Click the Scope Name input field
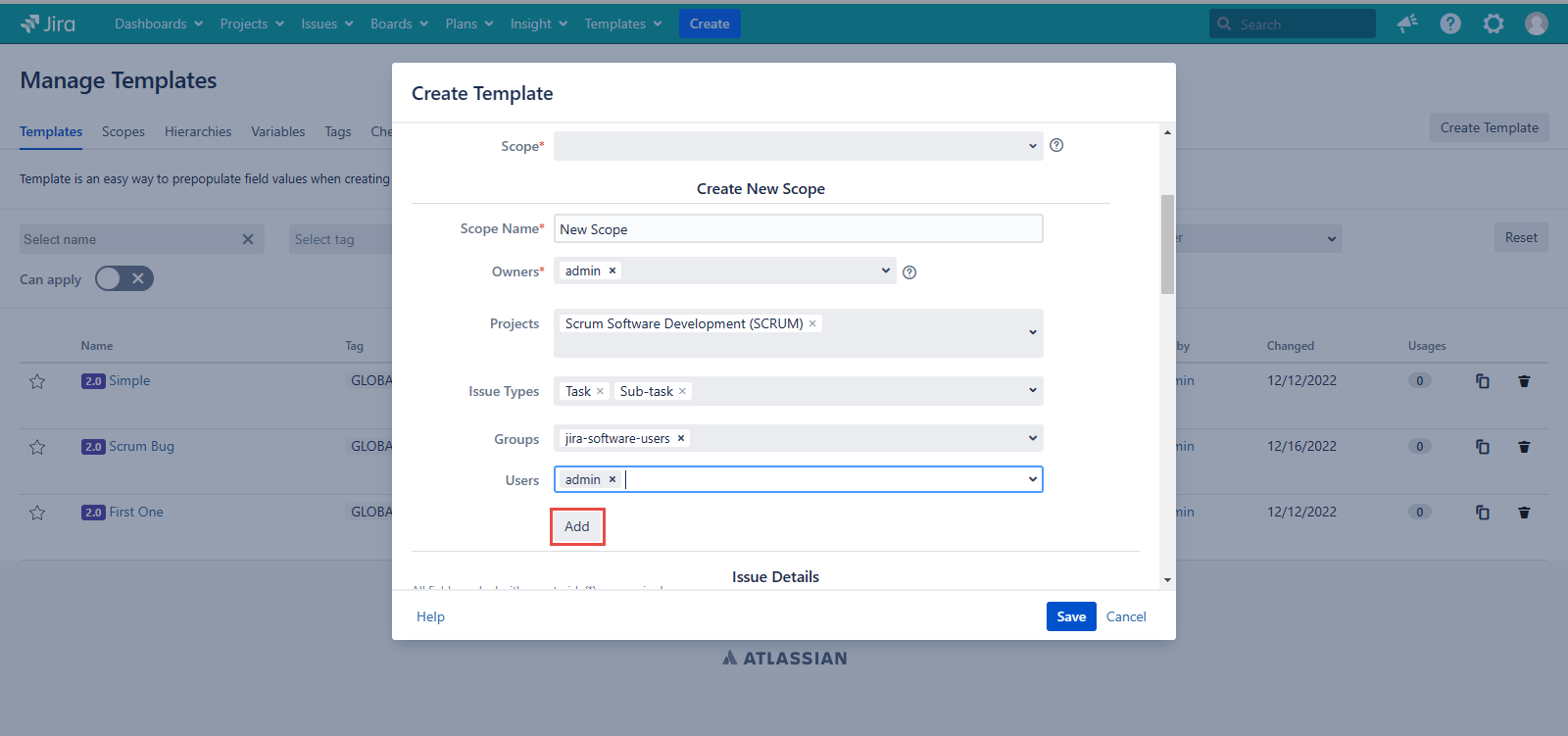Screen dimensions: 1568x736 798,229
